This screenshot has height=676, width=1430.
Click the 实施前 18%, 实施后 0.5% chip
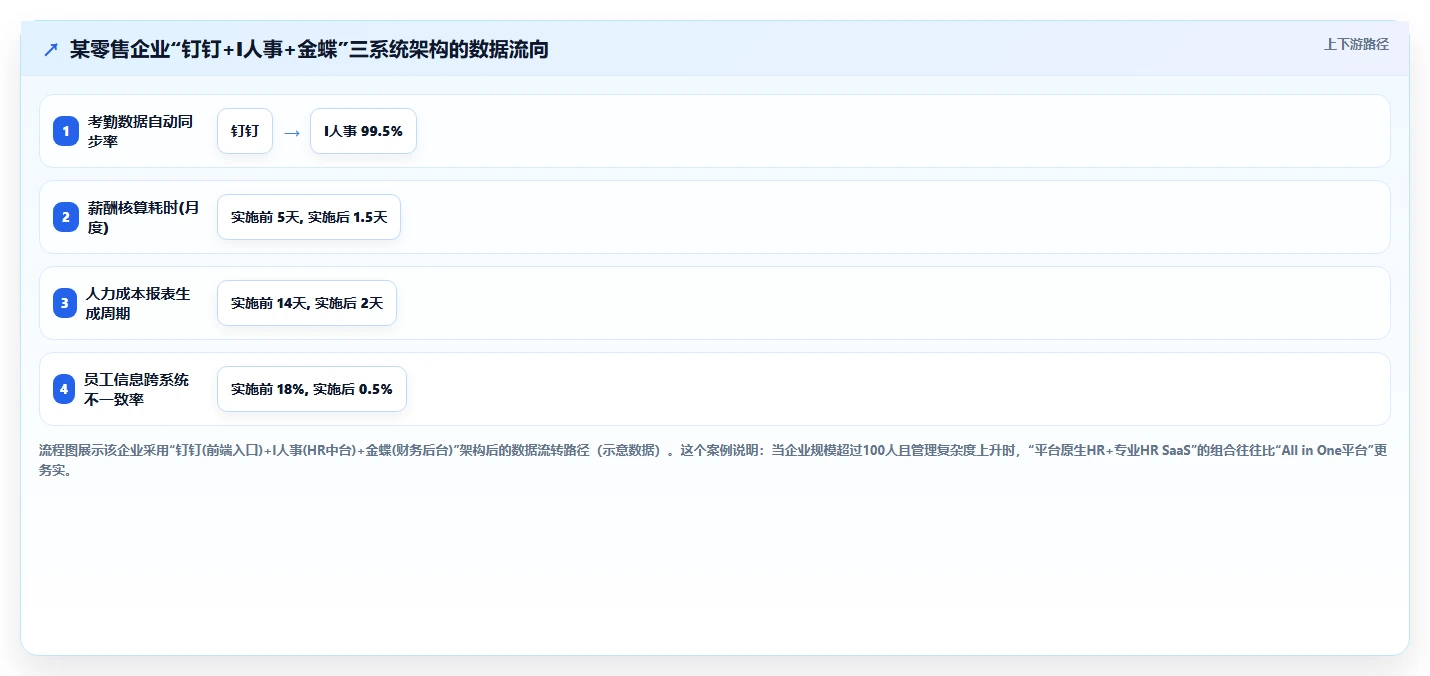tap(312, 389)
